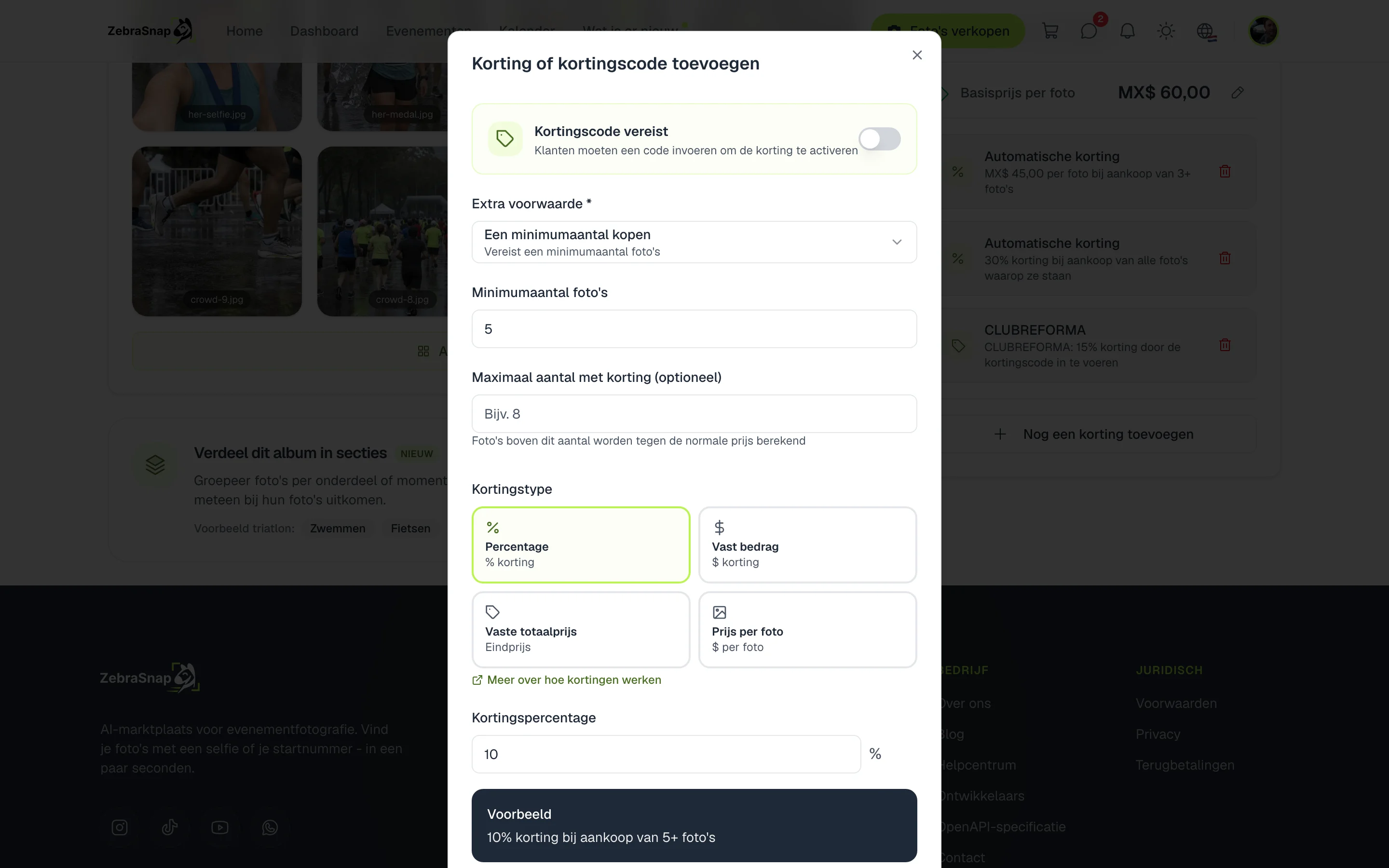Image resolution: width=1389 pixels, height=868 pixels.
Task: Toggle light theme sun icon
Action: point(1166,31)
